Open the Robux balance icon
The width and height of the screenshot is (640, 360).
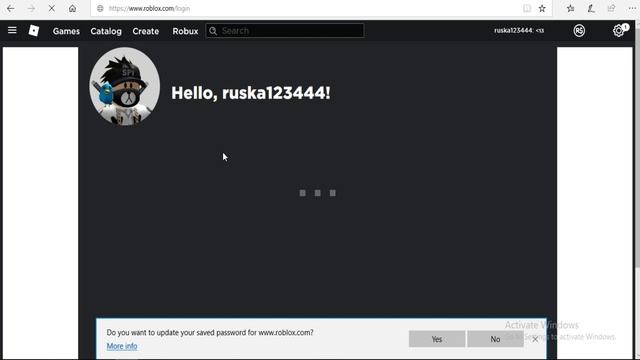click(x=579, y=31)
